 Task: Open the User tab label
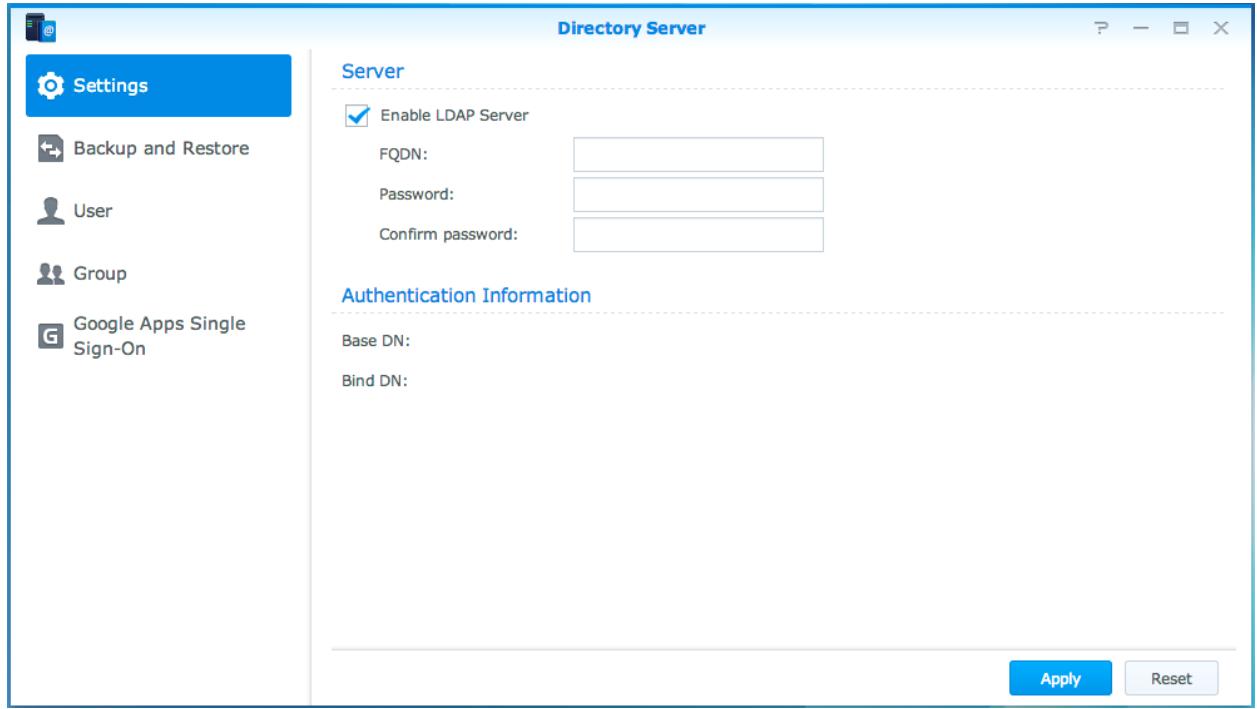93,211
